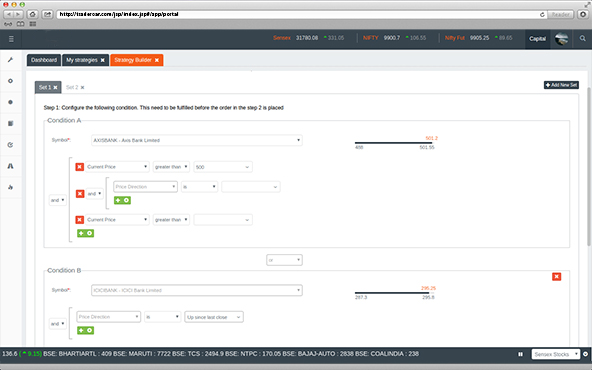The height and width of the screenshot is (370, 592).
Task: Pause the scrolling stock ticker
Action: tap(520, 354)
